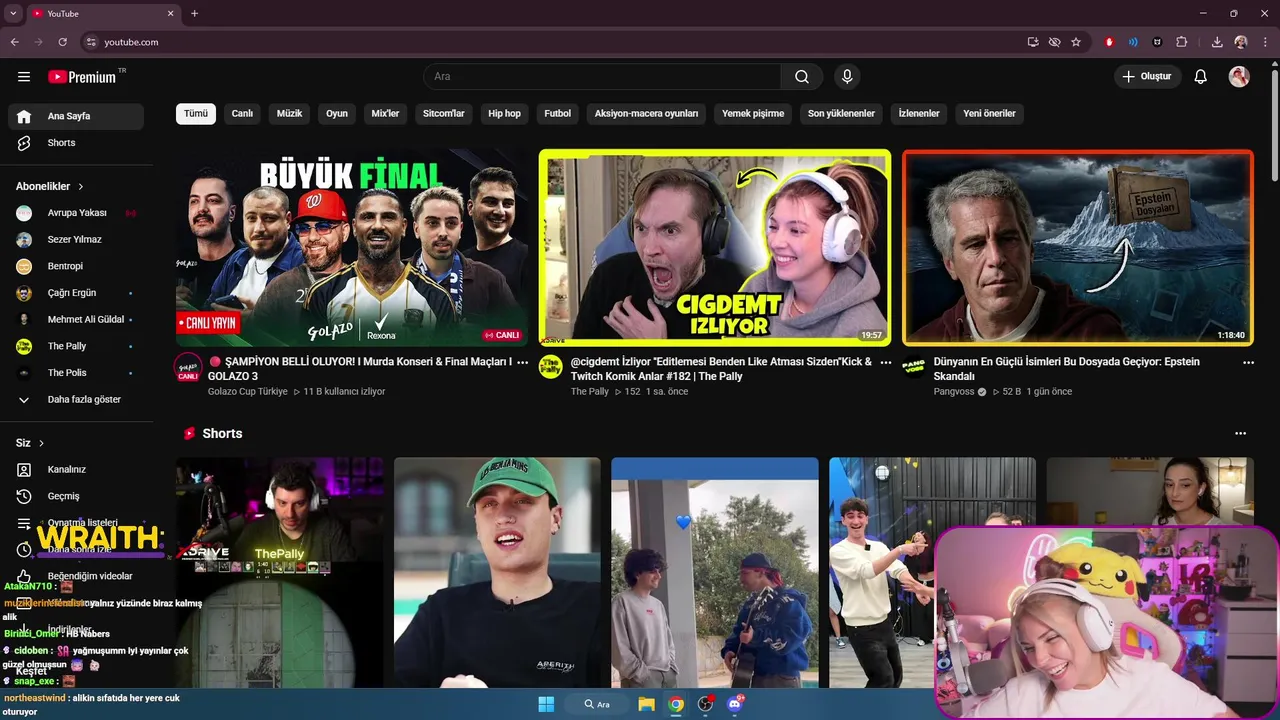Screen dimensions: 1280x720
Task: Select the Müzik filter chip
Action: (289, 114)
